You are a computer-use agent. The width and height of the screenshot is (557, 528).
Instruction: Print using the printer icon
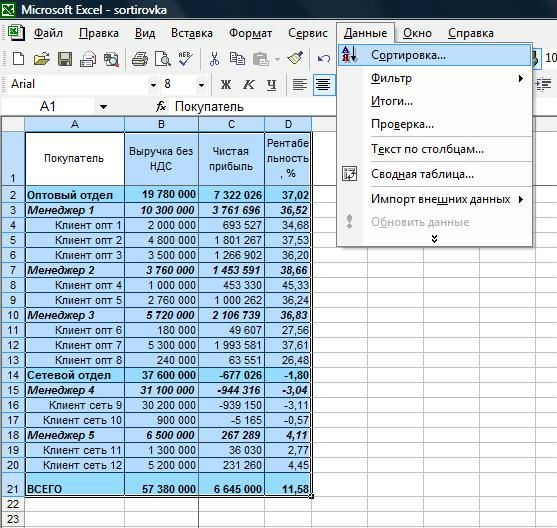140,59
